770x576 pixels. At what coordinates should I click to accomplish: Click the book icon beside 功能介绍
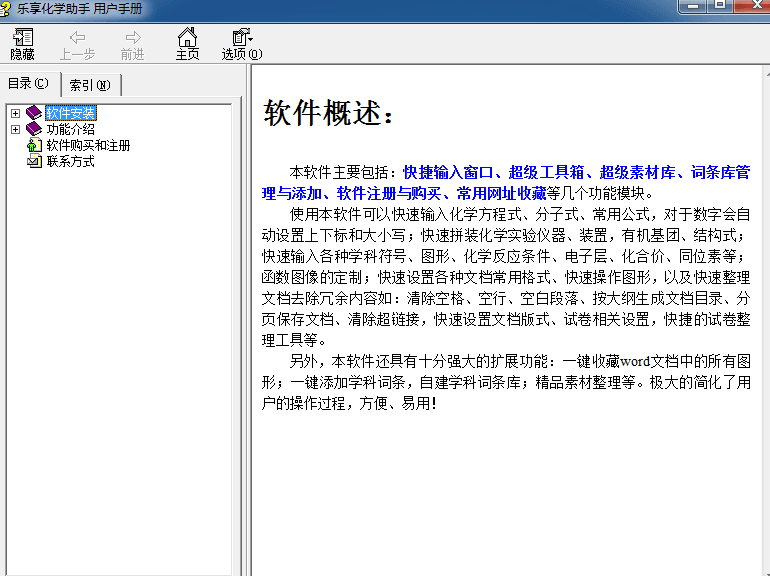[34, 129]
